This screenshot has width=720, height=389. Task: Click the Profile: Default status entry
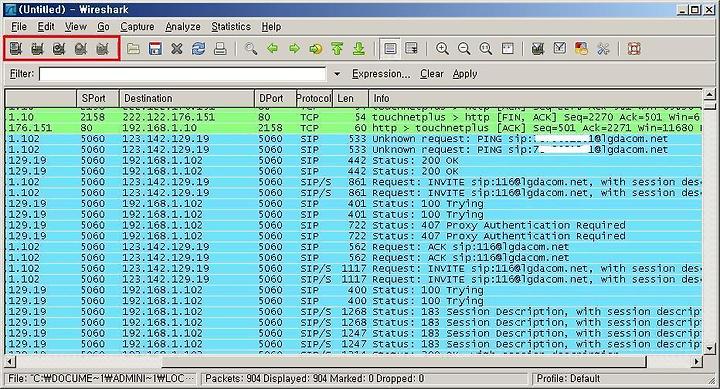coord(568,378)
